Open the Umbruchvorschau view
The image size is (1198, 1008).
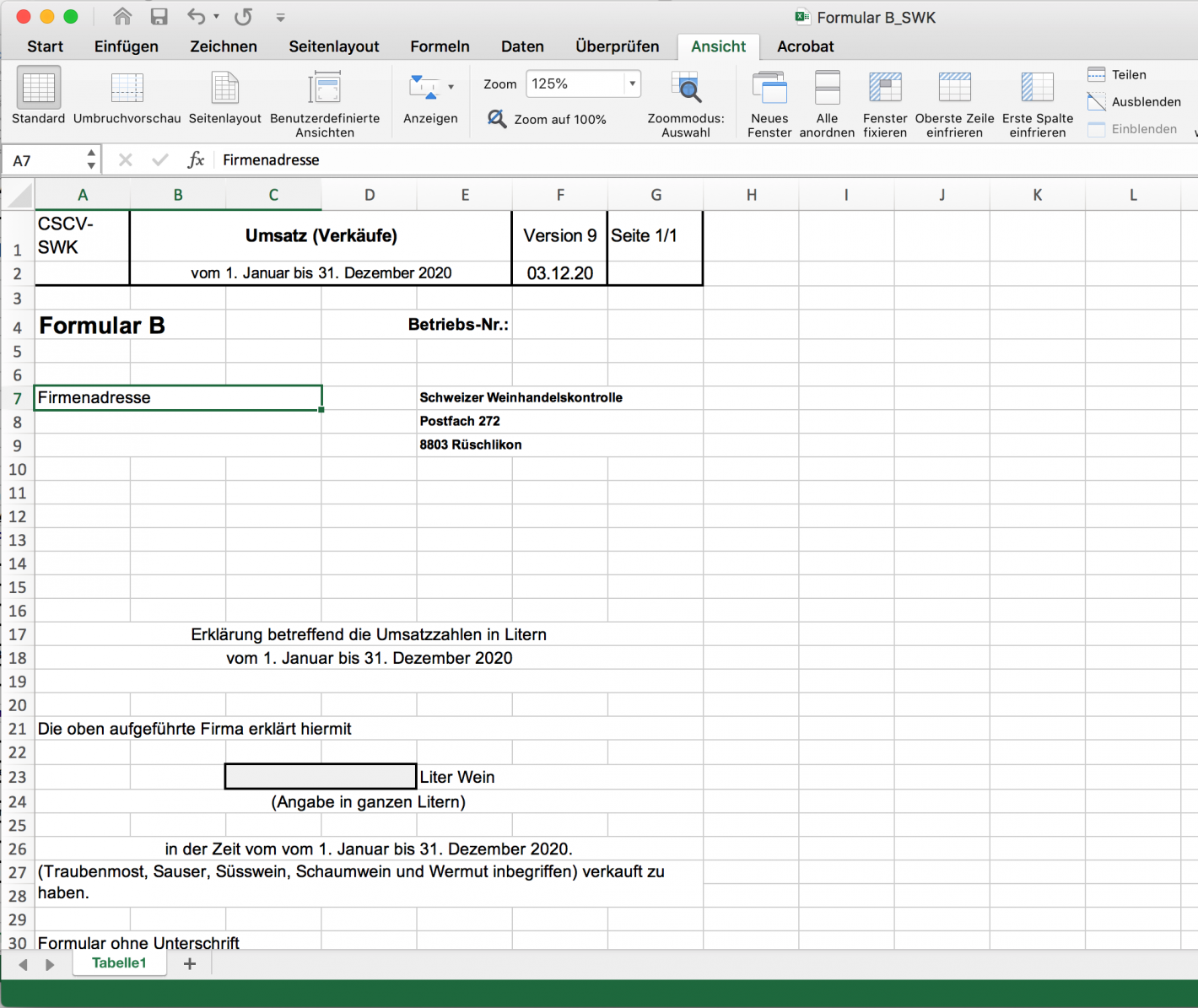pos(127,95)
